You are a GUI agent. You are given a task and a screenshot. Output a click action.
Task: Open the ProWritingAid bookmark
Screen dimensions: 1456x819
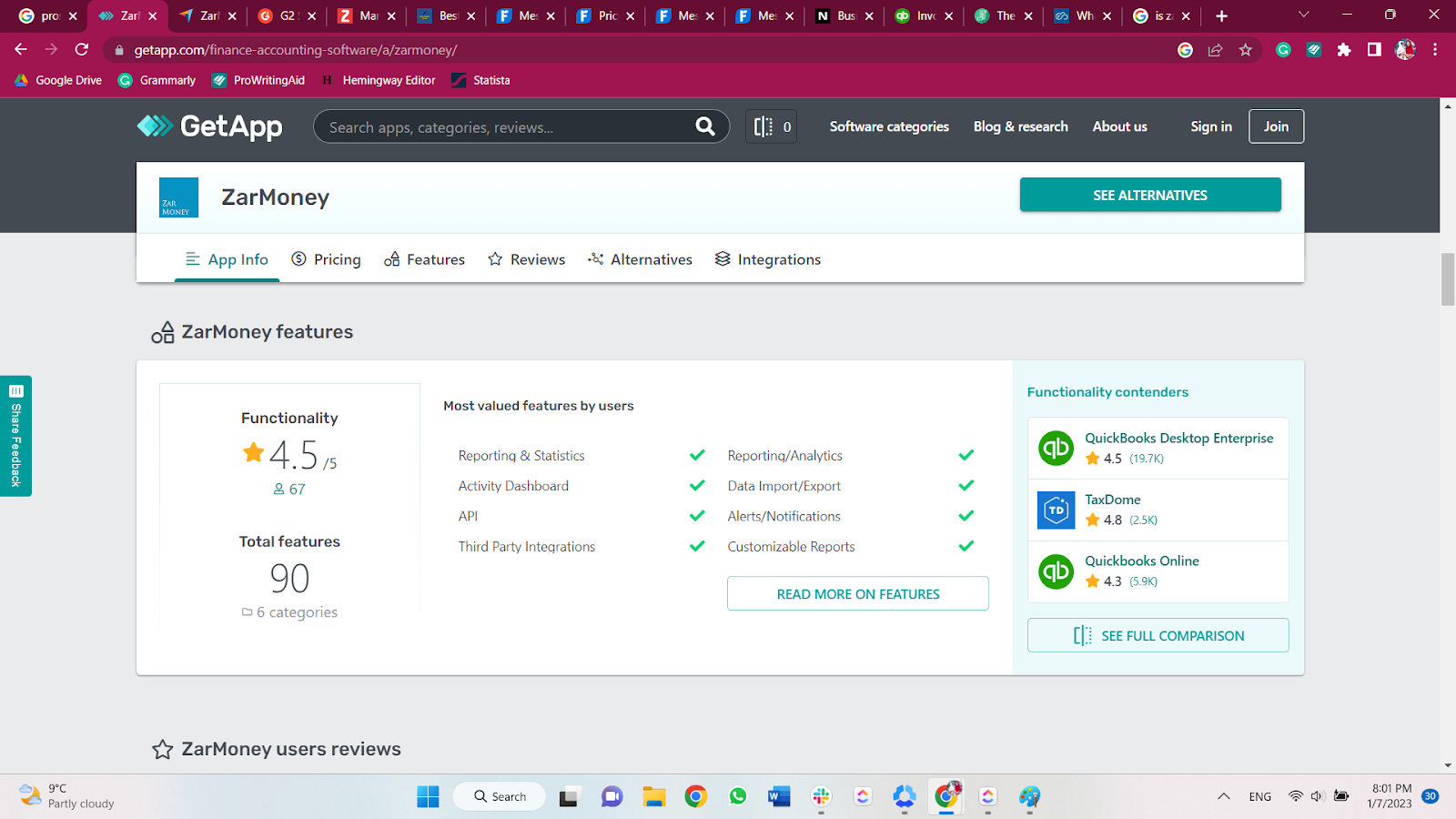point(258,80)
